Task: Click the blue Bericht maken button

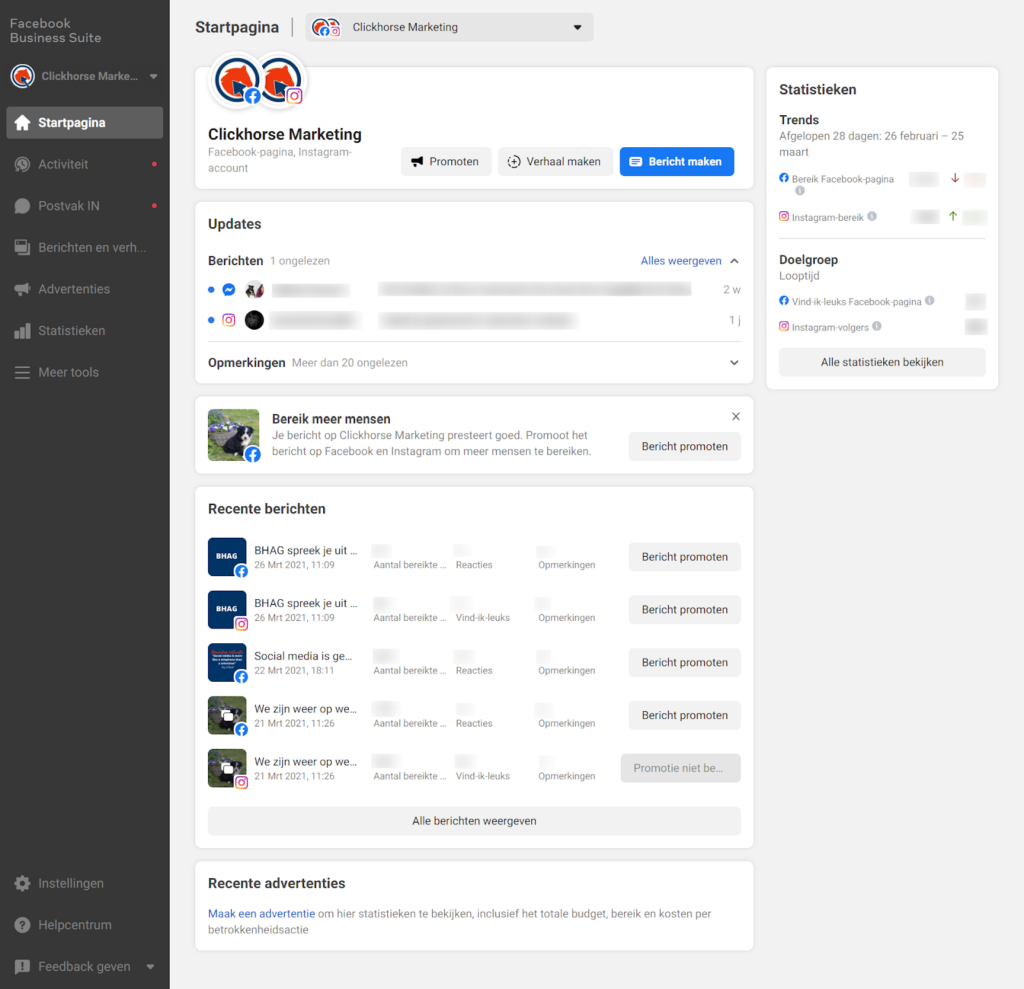Action: [677, 161]
